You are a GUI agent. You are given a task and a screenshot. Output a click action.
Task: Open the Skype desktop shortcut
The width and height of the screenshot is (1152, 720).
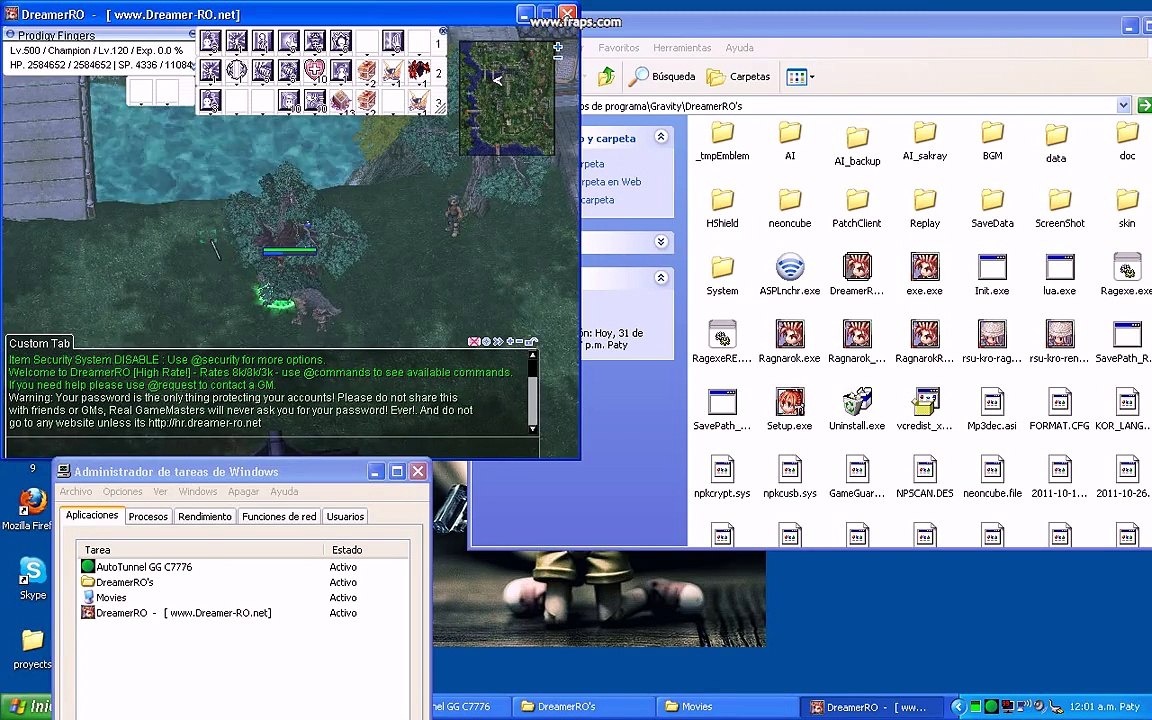32,578
